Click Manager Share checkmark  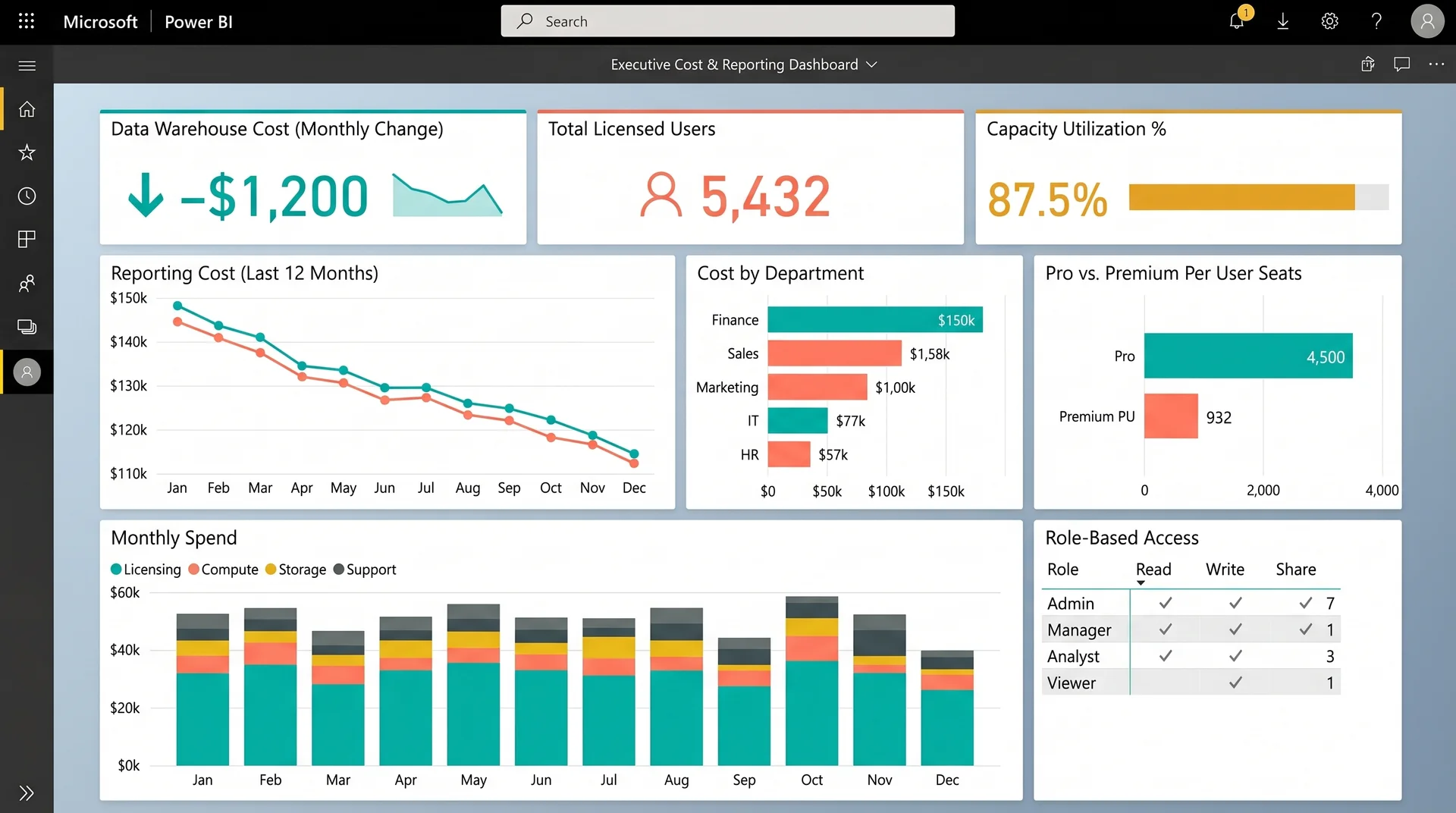(x=1305, y=629)
